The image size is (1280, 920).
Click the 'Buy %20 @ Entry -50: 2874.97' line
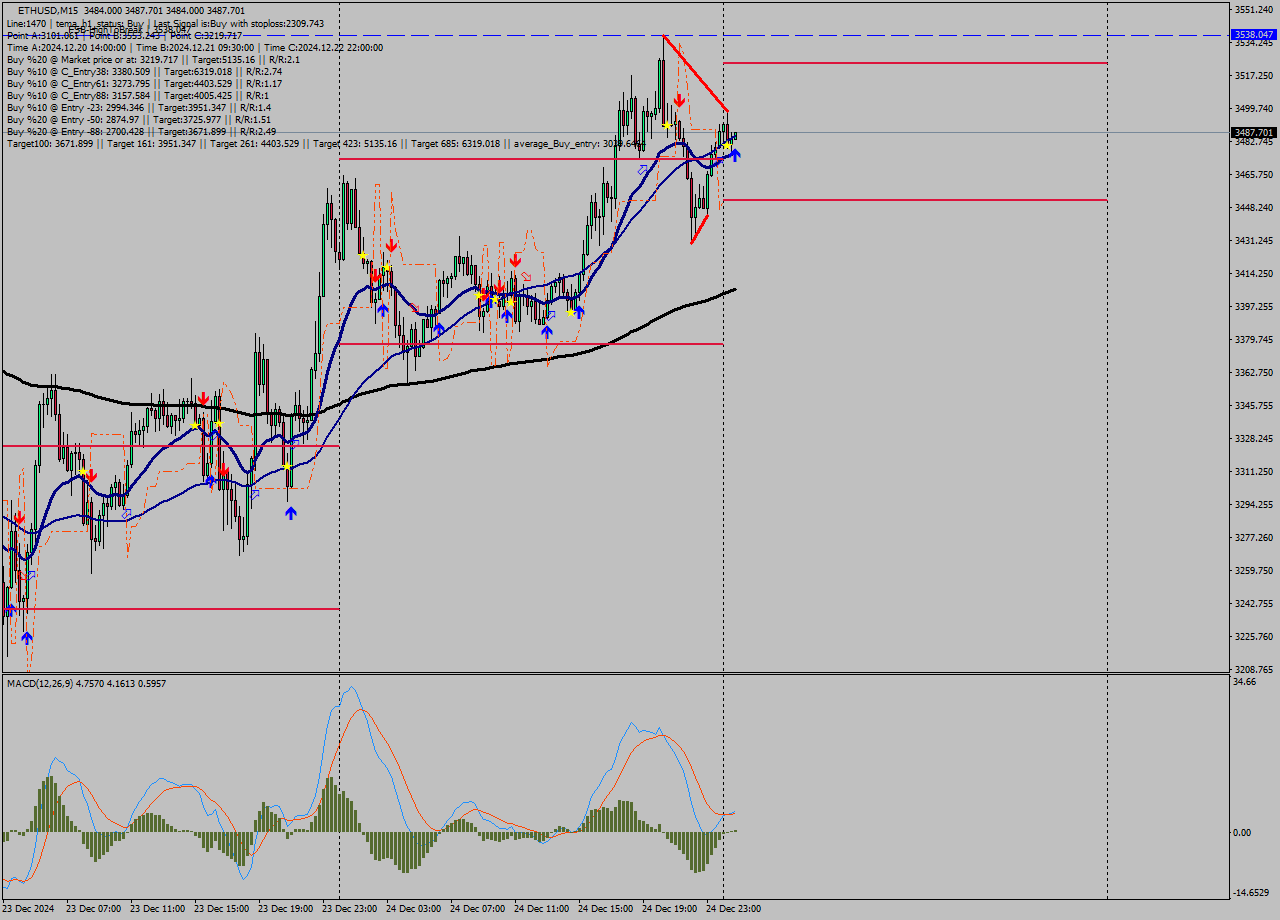tap(138, 119)
